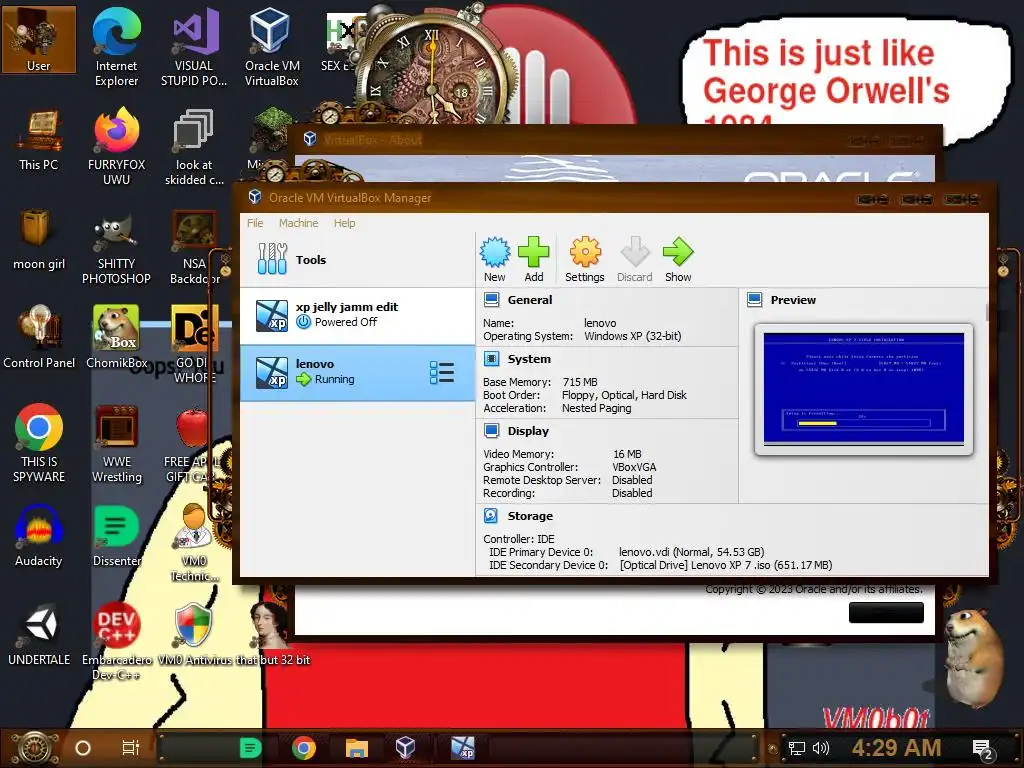Open SHITTY PHOTOSHOP GIMP icon
This screenshot has width=1024, height=768.
tap(116, 247)
